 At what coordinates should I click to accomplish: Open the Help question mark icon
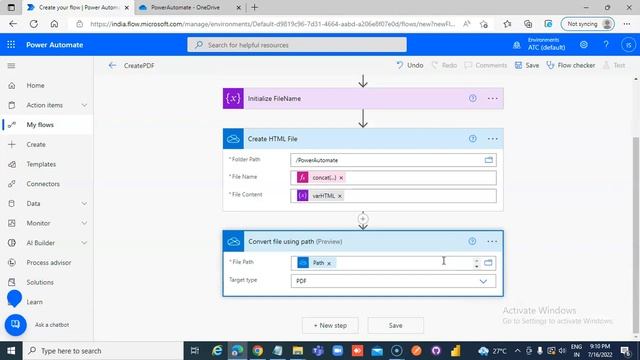[606, 44]
